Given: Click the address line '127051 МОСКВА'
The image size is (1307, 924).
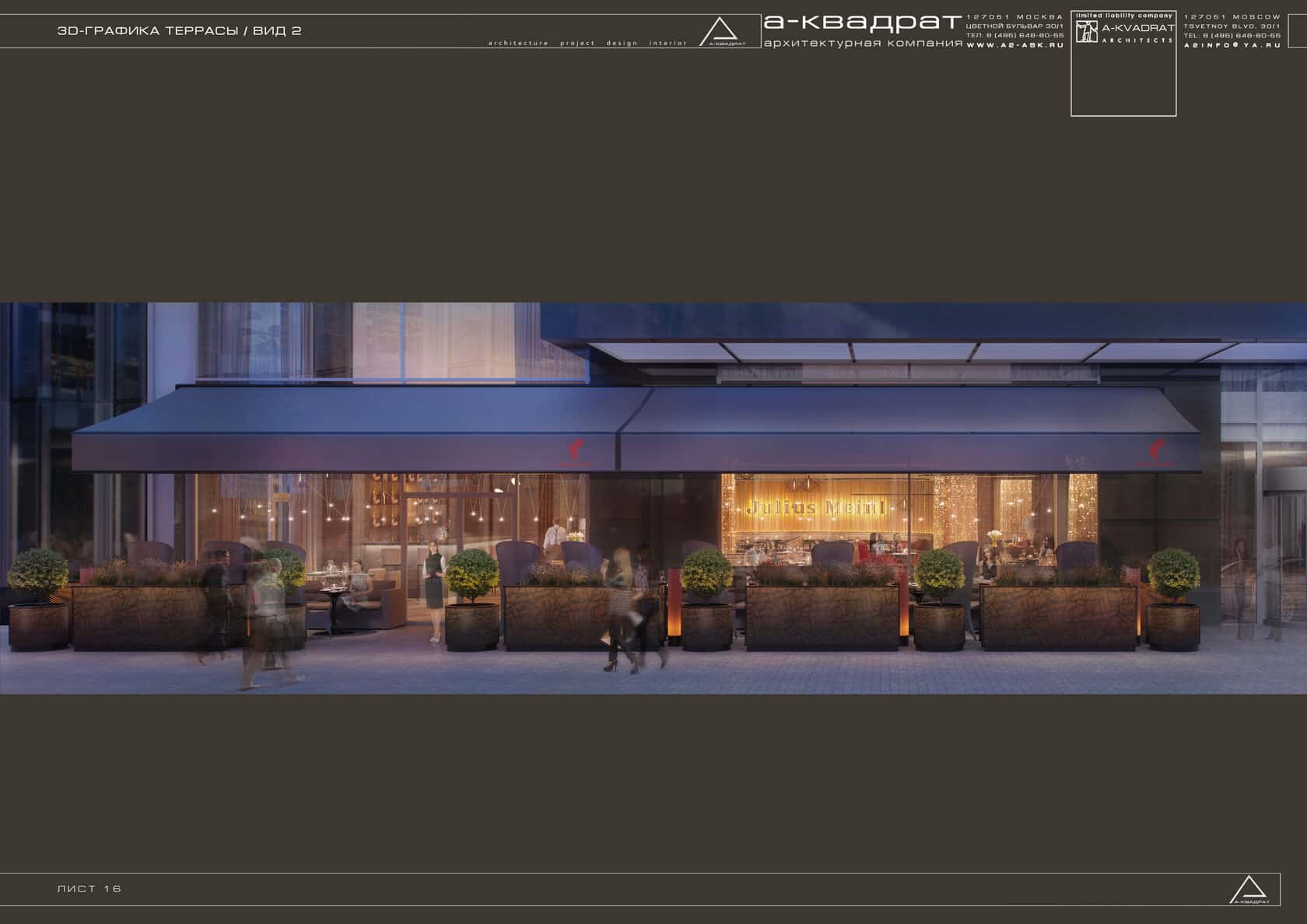Looking at the screenshot, I should 1014,17.
